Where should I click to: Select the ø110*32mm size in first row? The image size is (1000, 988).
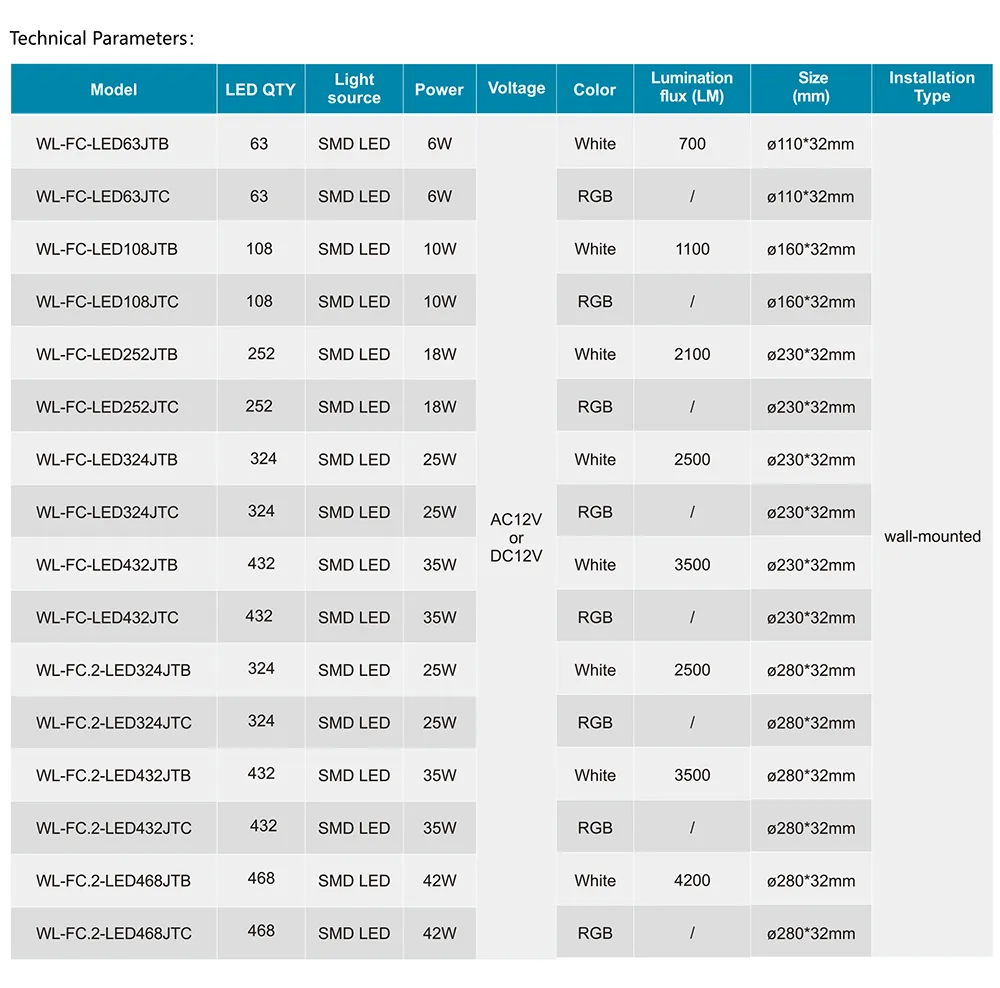point(811,144)
